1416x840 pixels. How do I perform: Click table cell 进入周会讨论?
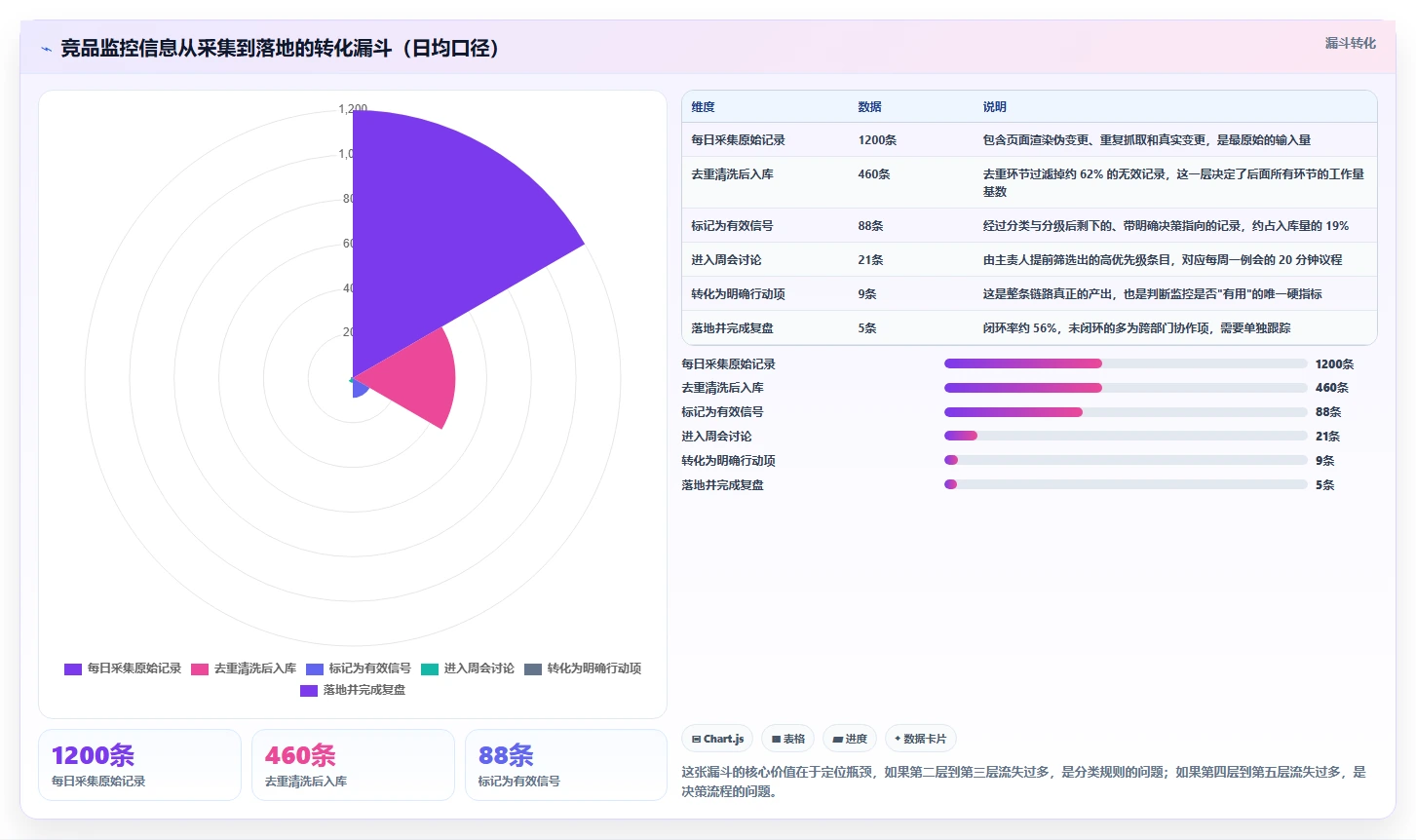[x=726, y=260]
